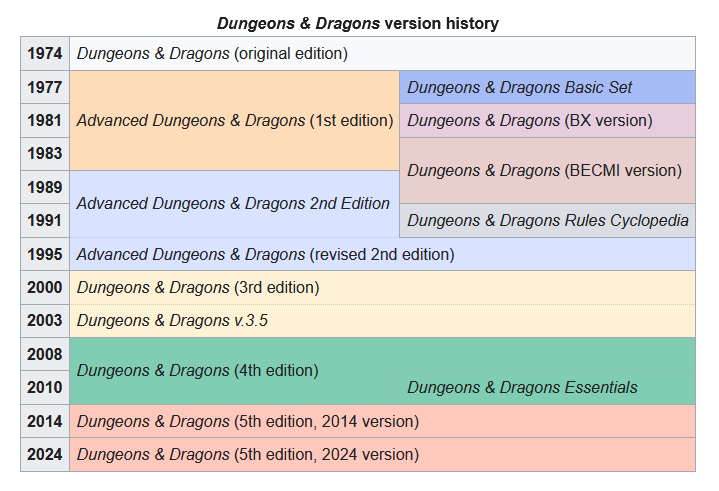
Task: Select the 1995 year cell
Action: click(x=45, y=254)
